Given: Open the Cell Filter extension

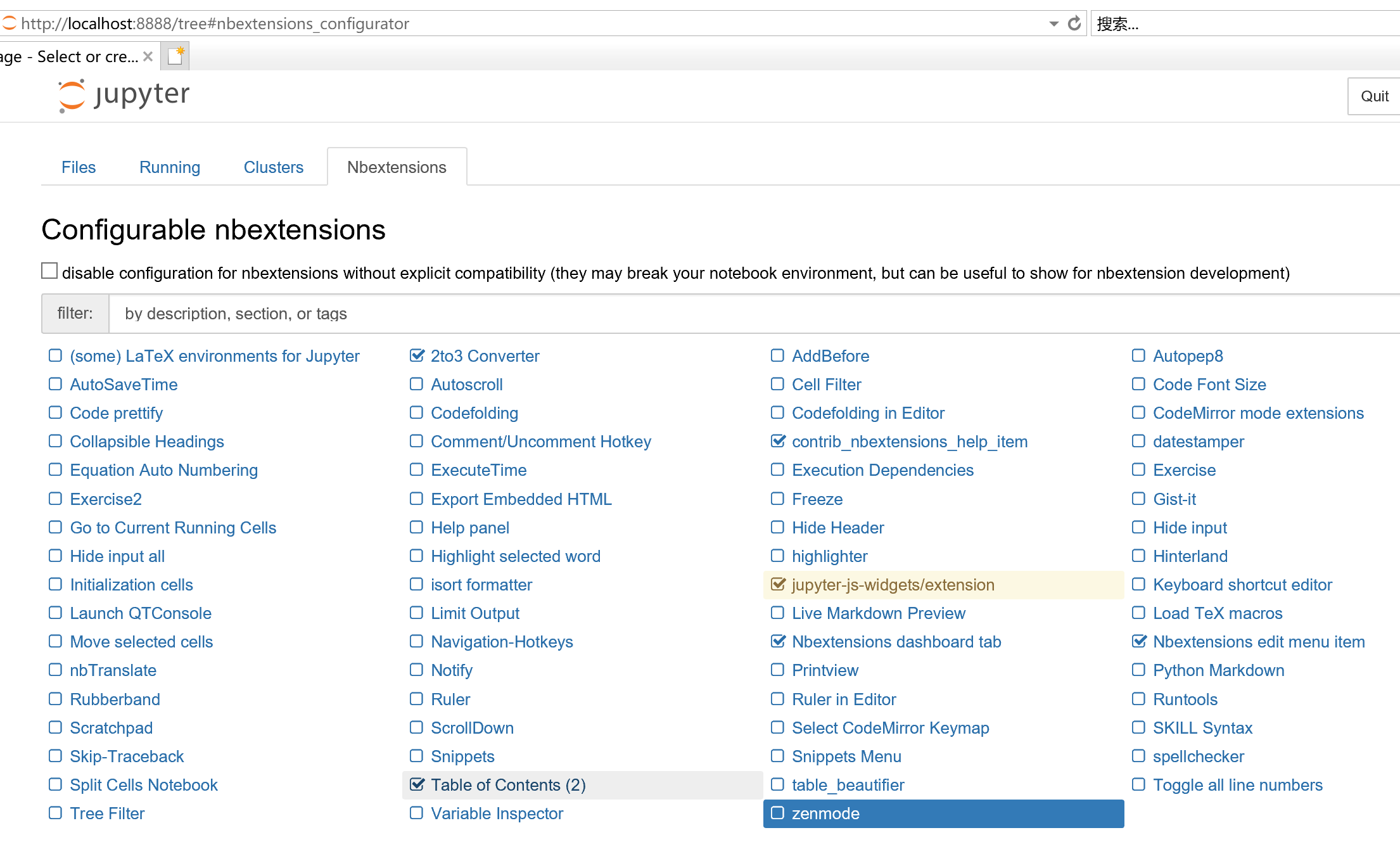Looking at the screenshot, I should tap(827, 385).
